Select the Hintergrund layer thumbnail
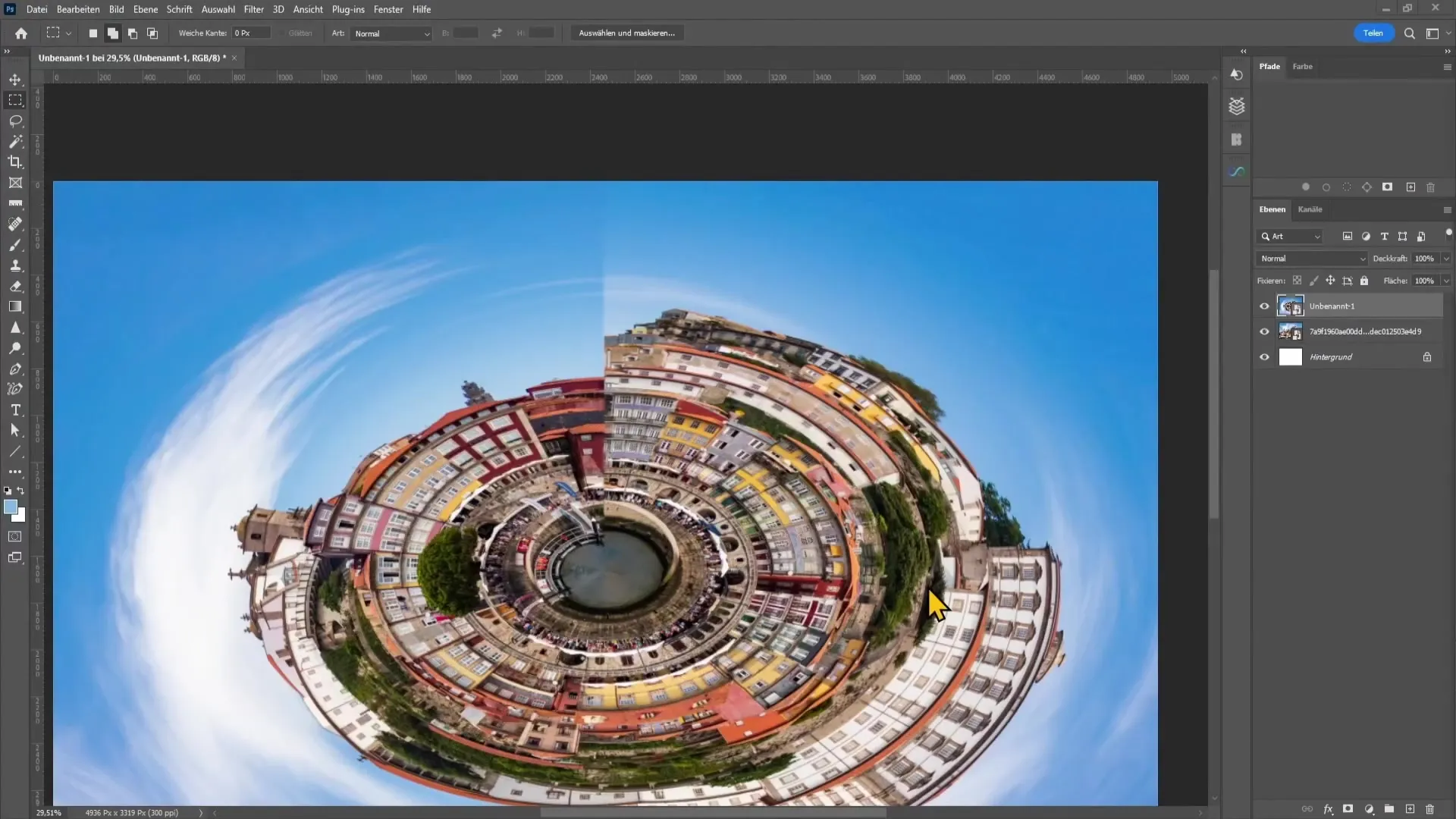 point(1290,357)
